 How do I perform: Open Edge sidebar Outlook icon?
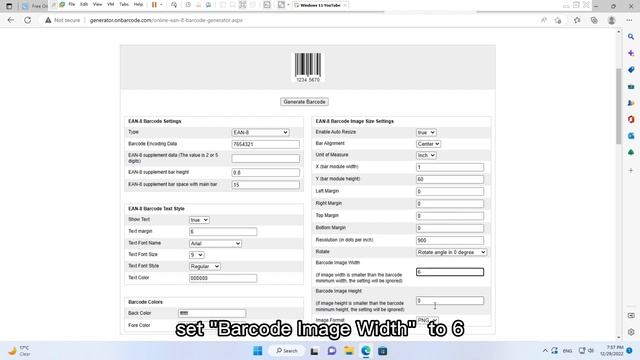pyautogui.click(x=631, y=136)
